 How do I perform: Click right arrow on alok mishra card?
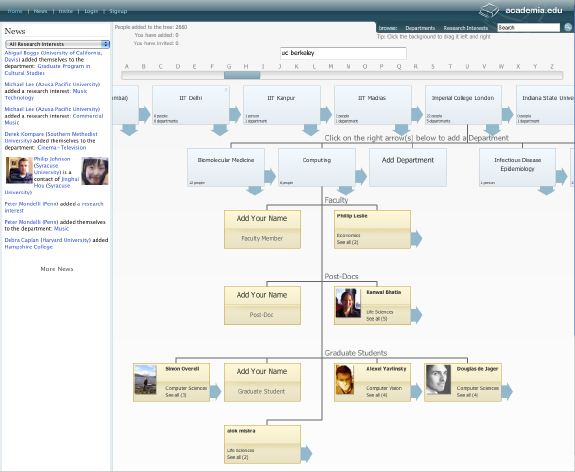306,453
